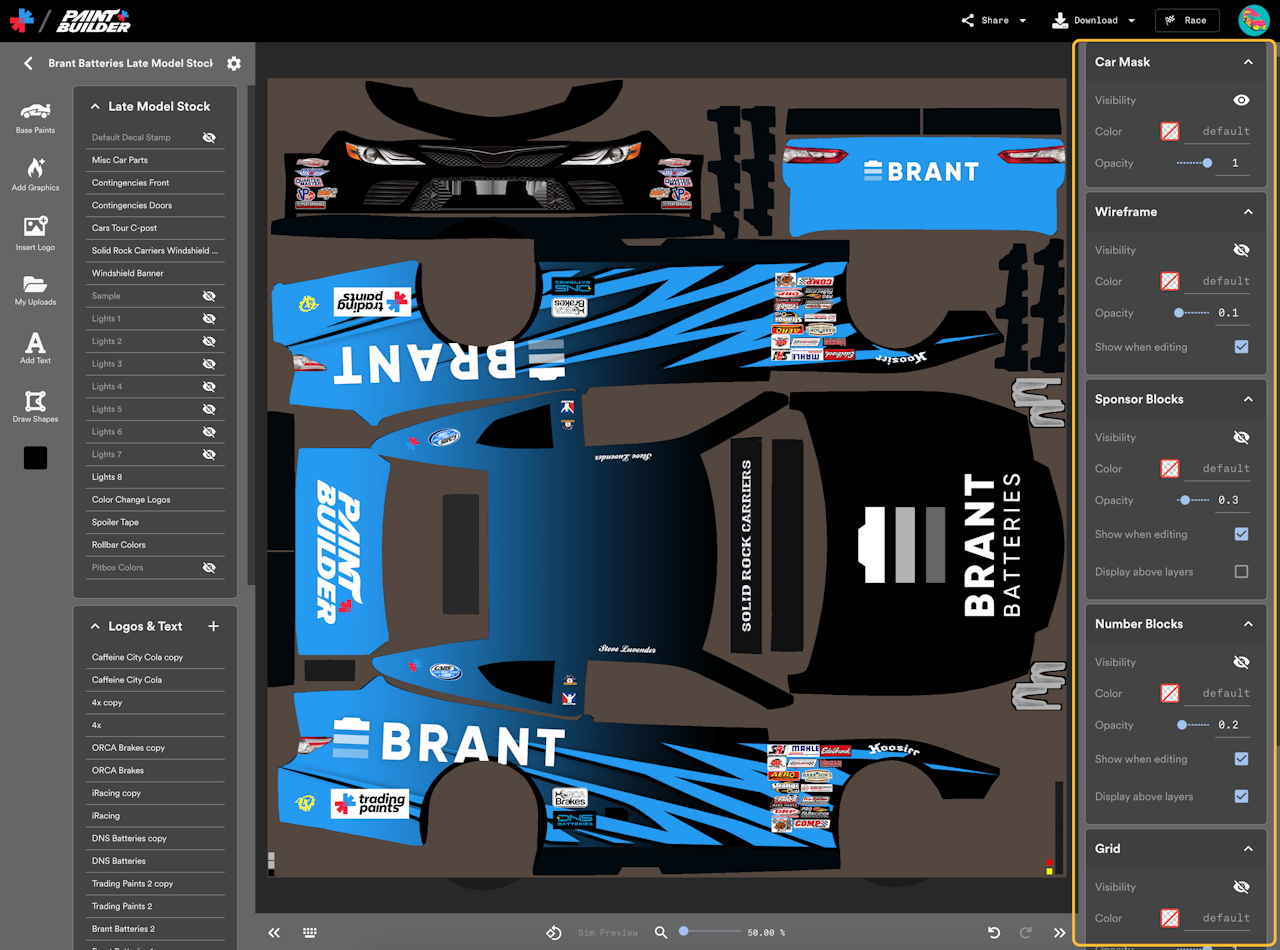Click the Sim Preview rotate icon
Image resolution: width=1280 pixels, height=950 pixels.
click(553, 932)
